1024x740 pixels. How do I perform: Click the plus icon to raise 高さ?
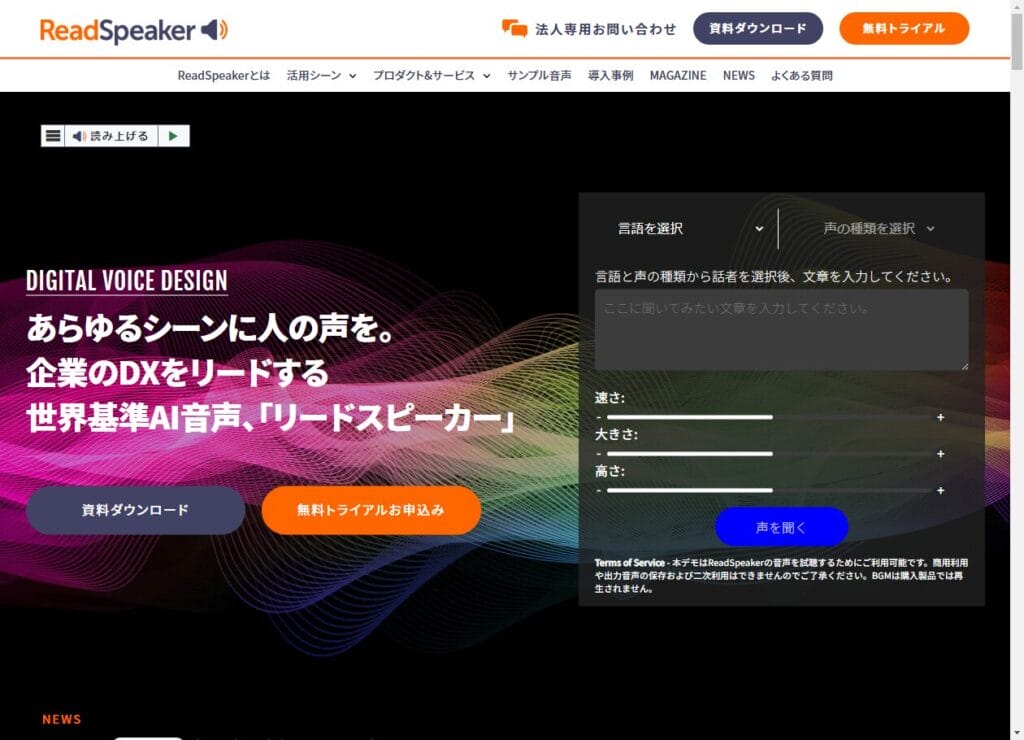point(940,491)
